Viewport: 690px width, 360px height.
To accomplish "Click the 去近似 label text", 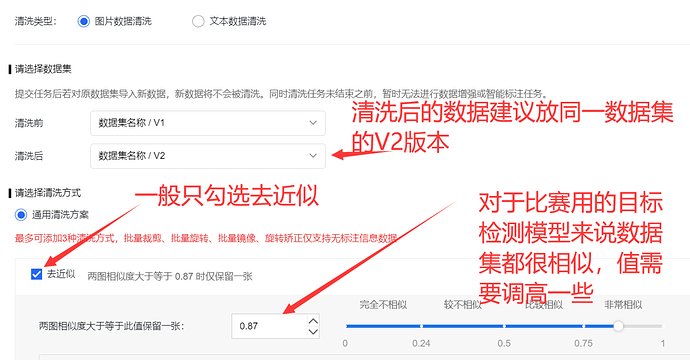I will pyautogui.click(x=61, y=274).
